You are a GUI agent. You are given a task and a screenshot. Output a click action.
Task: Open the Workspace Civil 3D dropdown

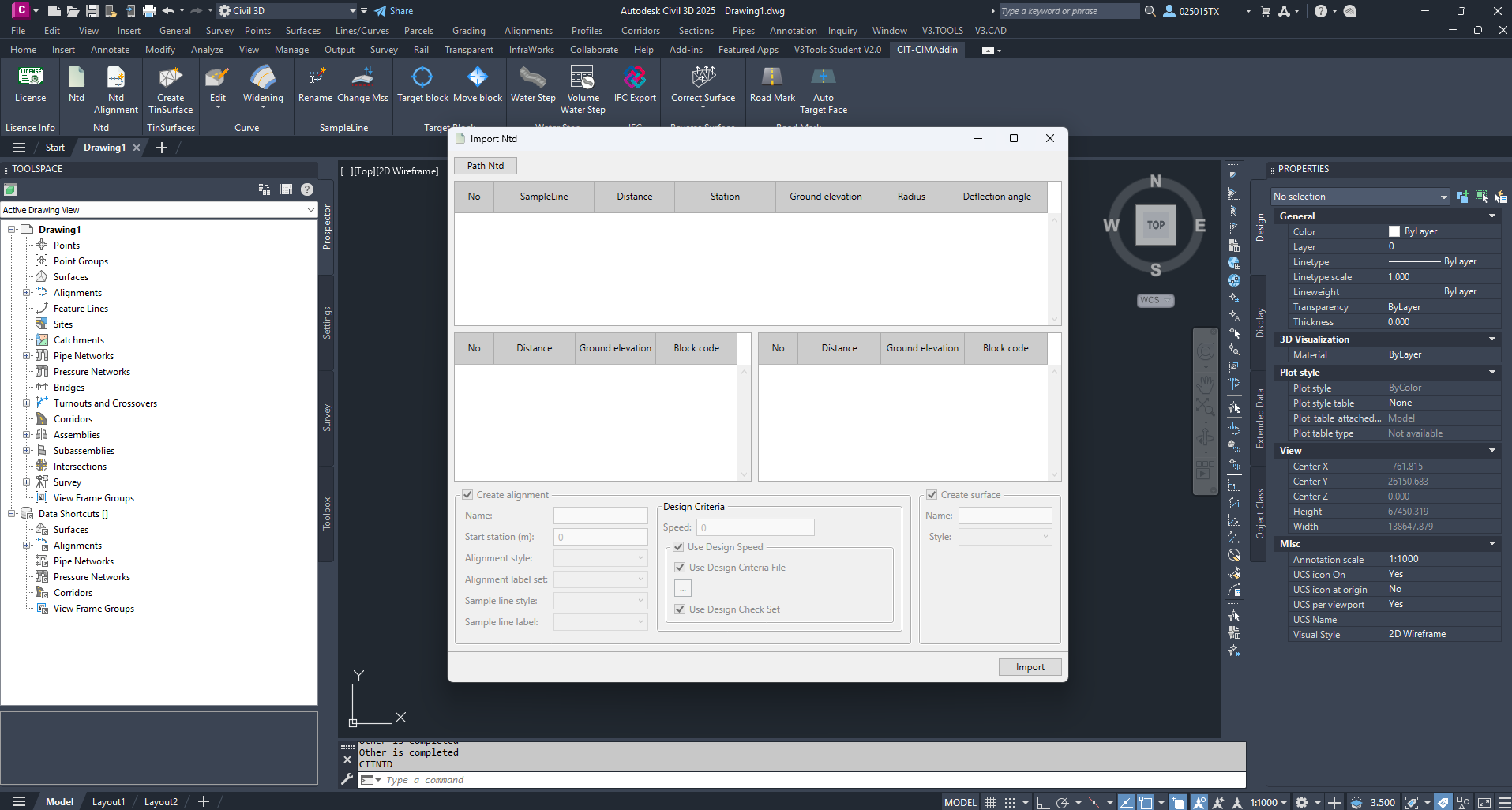coord(288,11)
